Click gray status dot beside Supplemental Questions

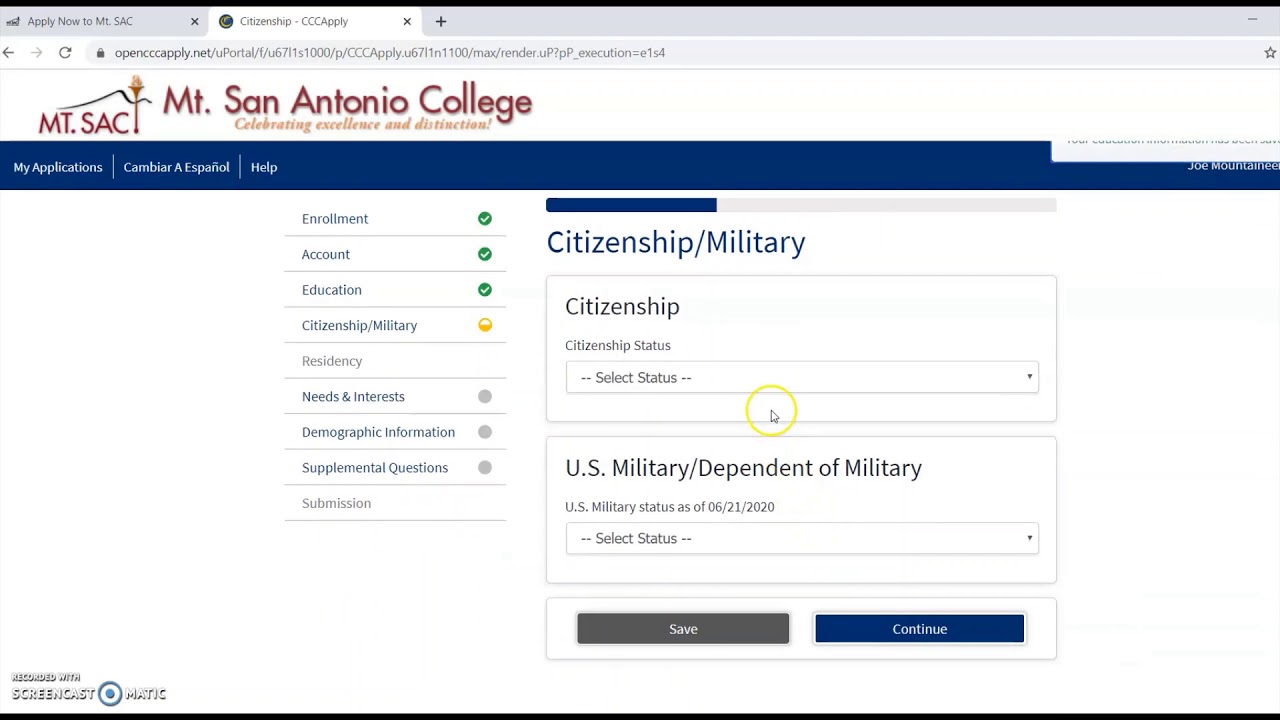(x=485, y=467)
